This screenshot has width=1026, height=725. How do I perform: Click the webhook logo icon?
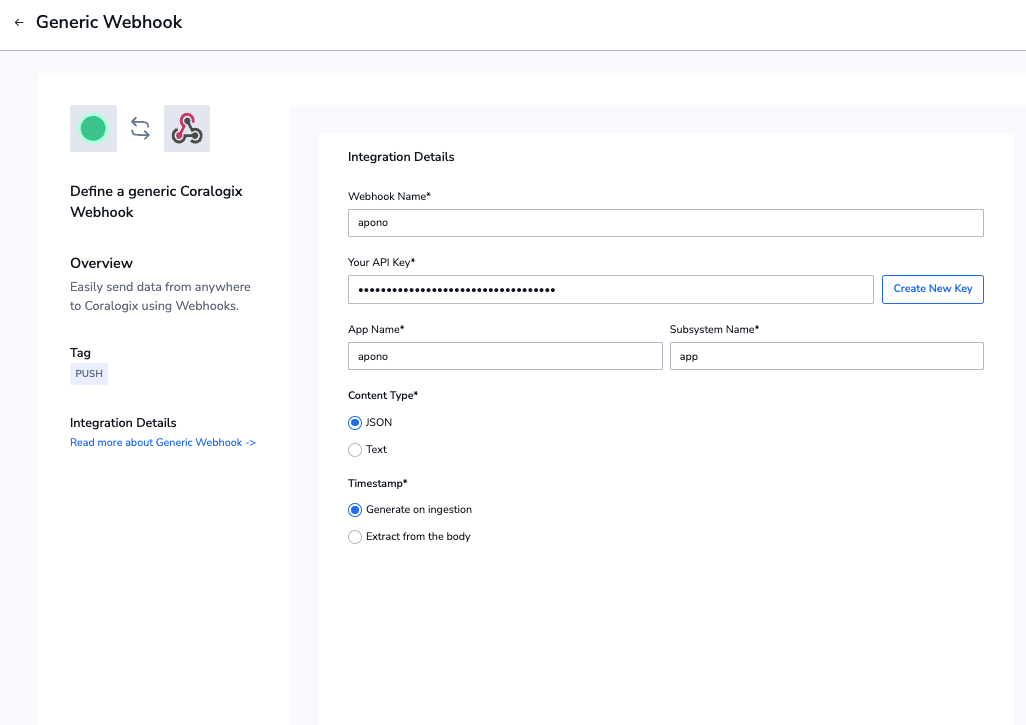[x=187, y=128]
